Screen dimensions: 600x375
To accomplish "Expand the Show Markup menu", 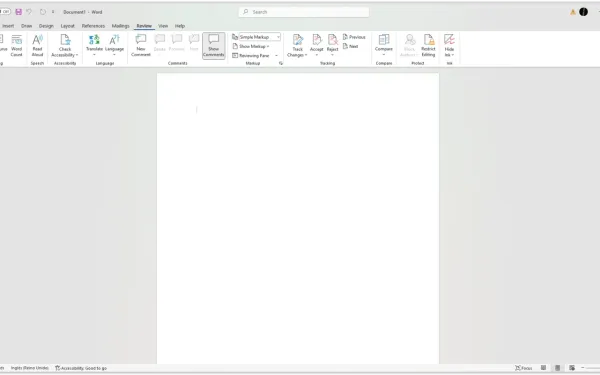I will tap(251, 46).
